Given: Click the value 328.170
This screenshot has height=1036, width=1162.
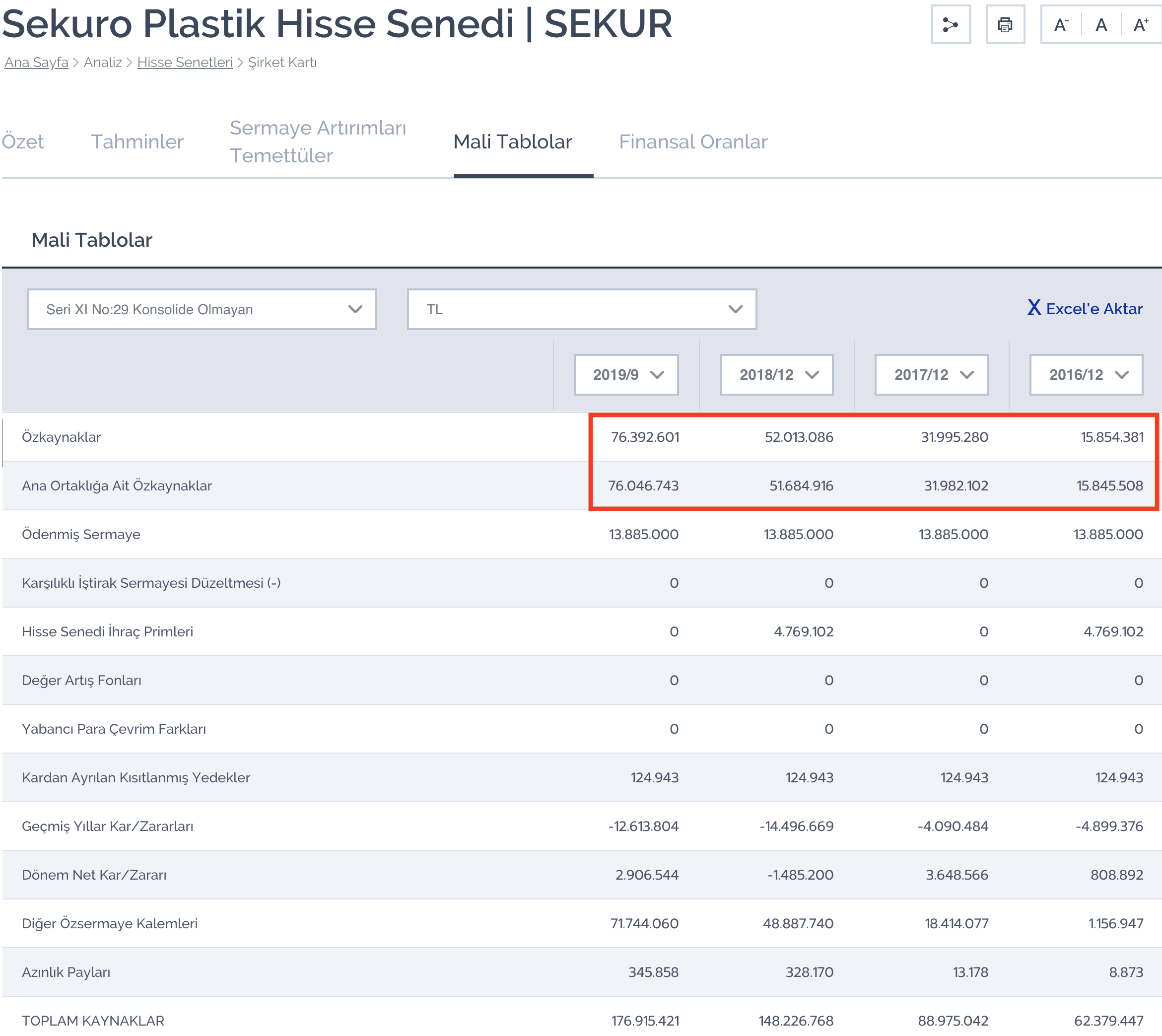Looking at the screenshot, I should tap(809, 972).
